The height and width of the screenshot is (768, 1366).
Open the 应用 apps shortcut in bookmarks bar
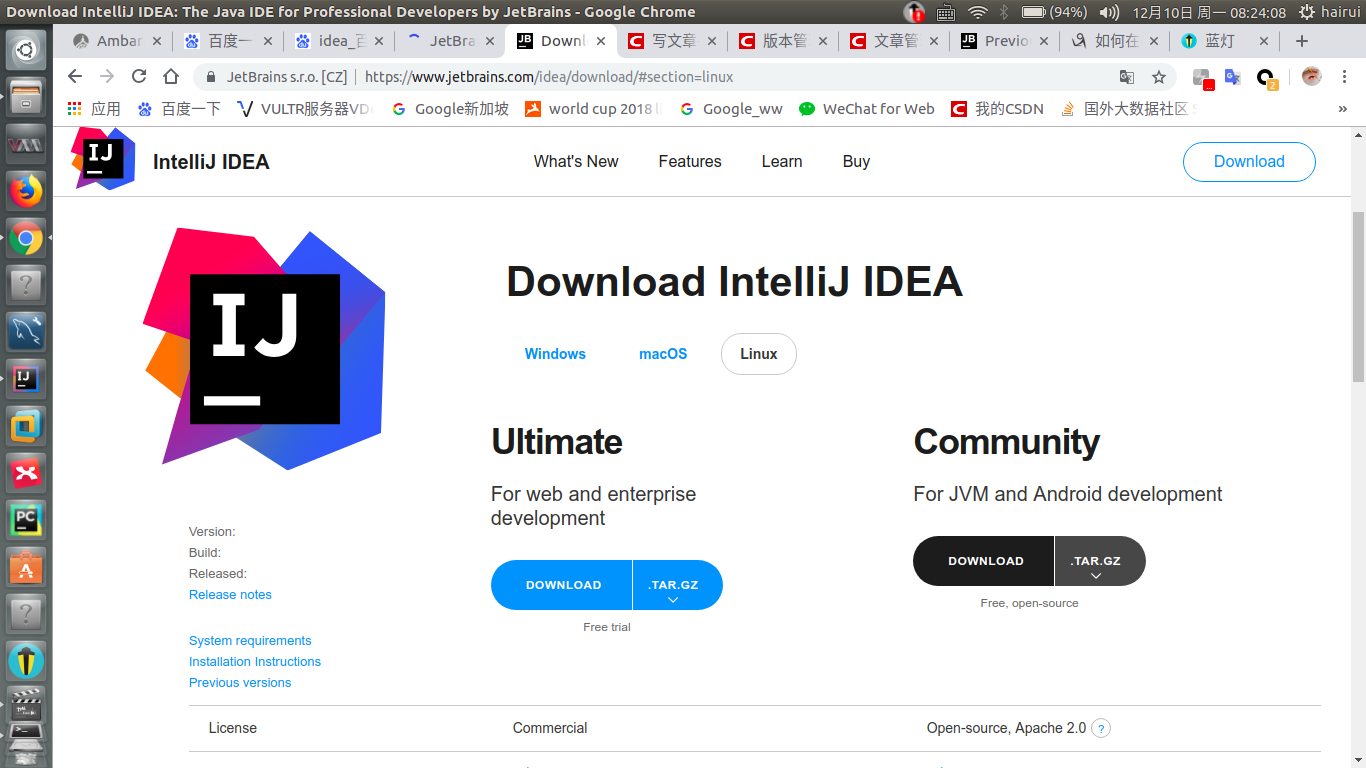(x=93, y=109)
